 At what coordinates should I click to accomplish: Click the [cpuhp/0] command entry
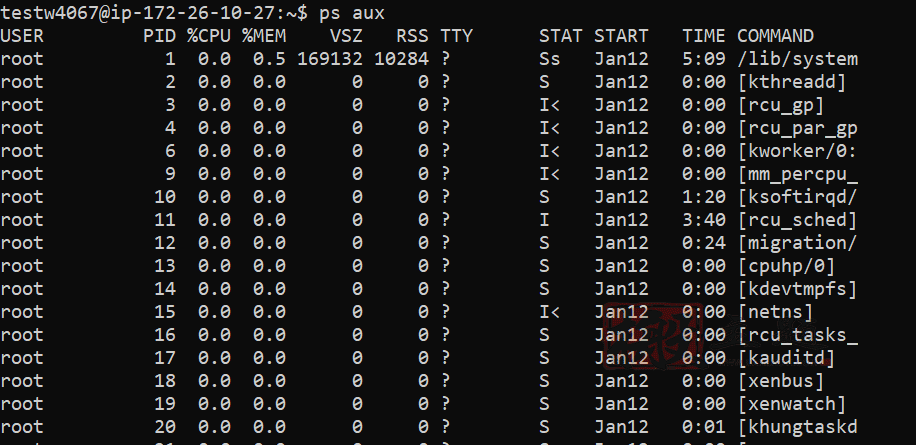tap(786, 266)
